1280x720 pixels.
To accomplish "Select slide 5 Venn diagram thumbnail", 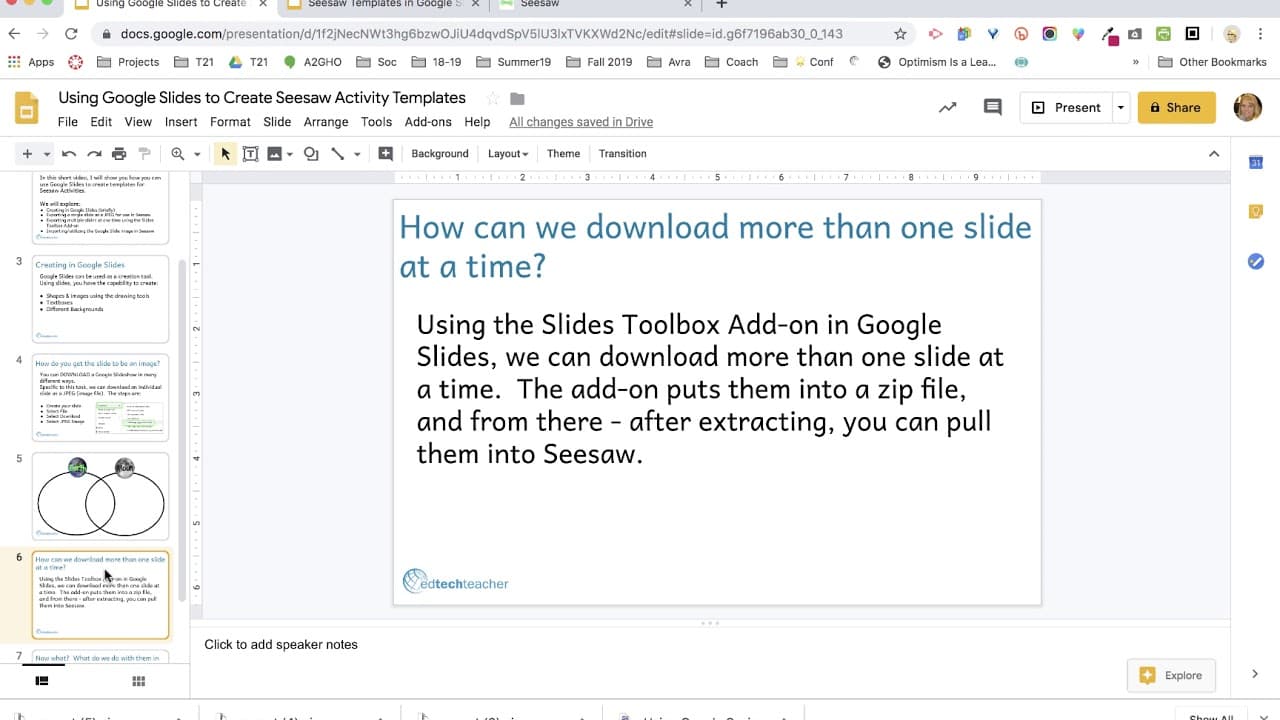I will pos(100,496).
